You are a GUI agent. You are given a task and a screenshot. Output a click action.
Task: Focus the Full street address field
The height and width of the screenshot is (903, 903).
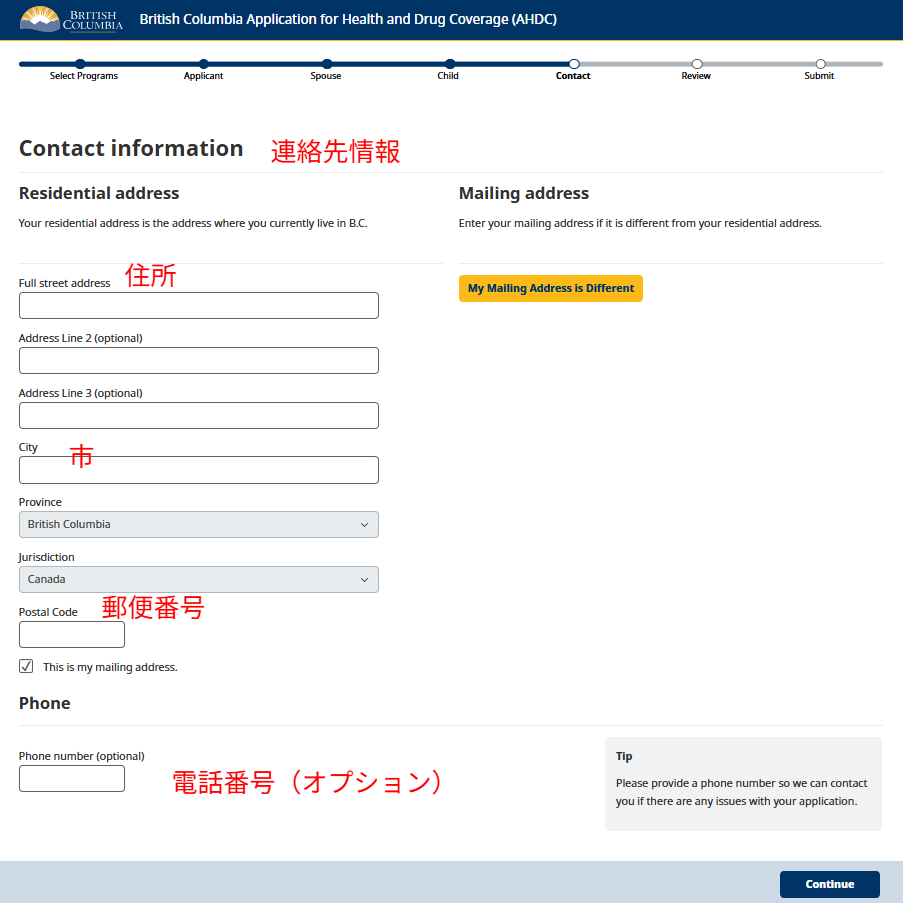199,305
